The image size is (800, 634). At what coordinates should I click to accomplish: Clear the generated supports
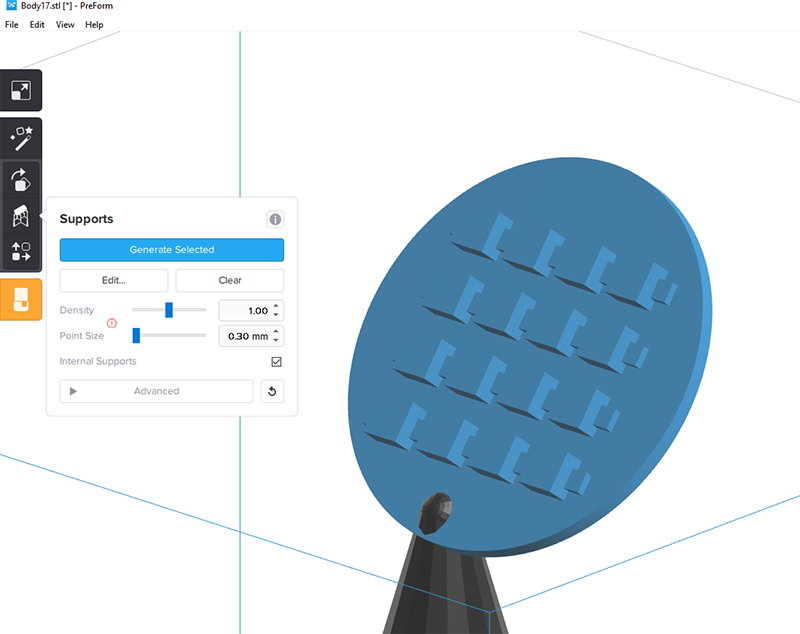pos(230,280)
